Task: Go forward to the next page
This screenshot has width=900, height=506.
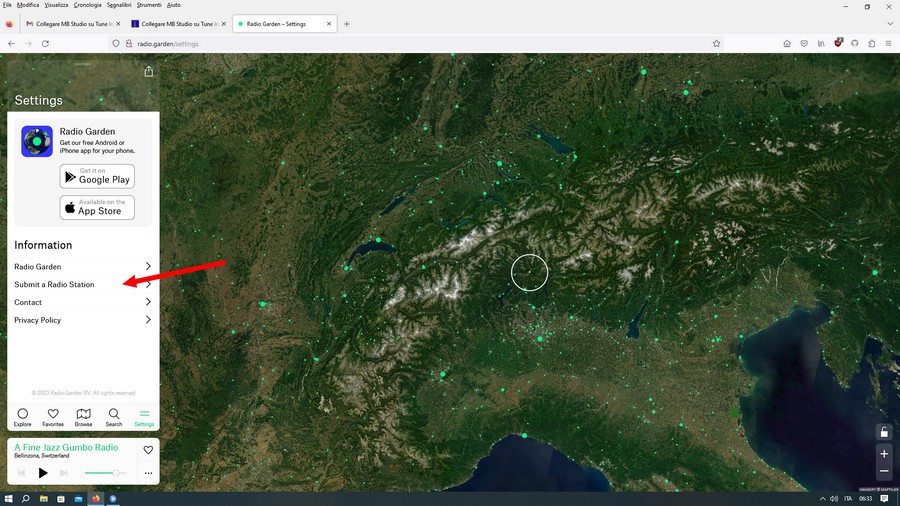Action: tap(28, 44)
